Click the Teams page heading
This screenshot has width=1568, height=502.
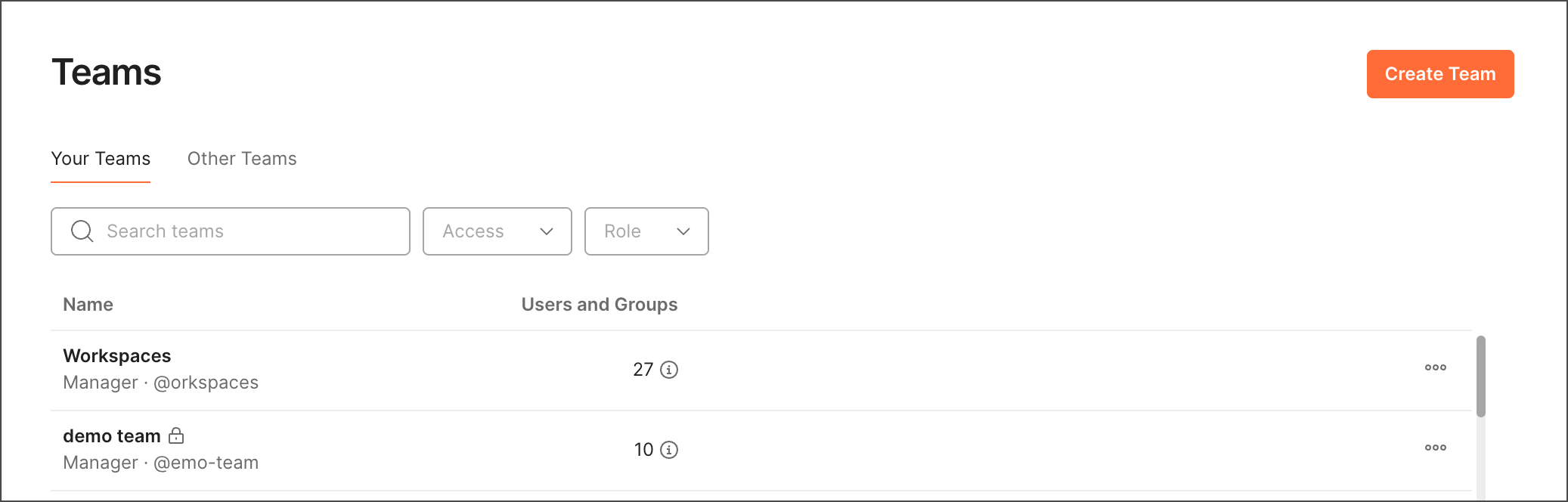(107, 73)
